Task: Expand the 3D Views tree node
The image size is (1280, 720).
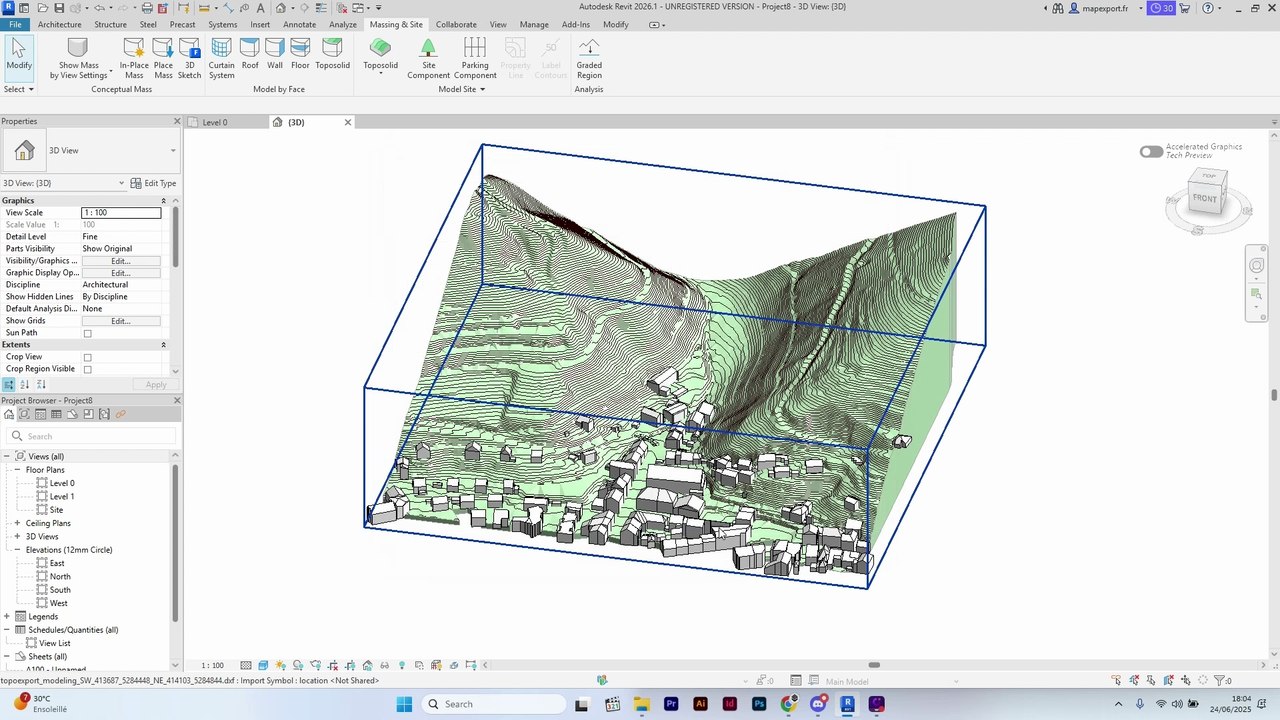Action: 17,537
